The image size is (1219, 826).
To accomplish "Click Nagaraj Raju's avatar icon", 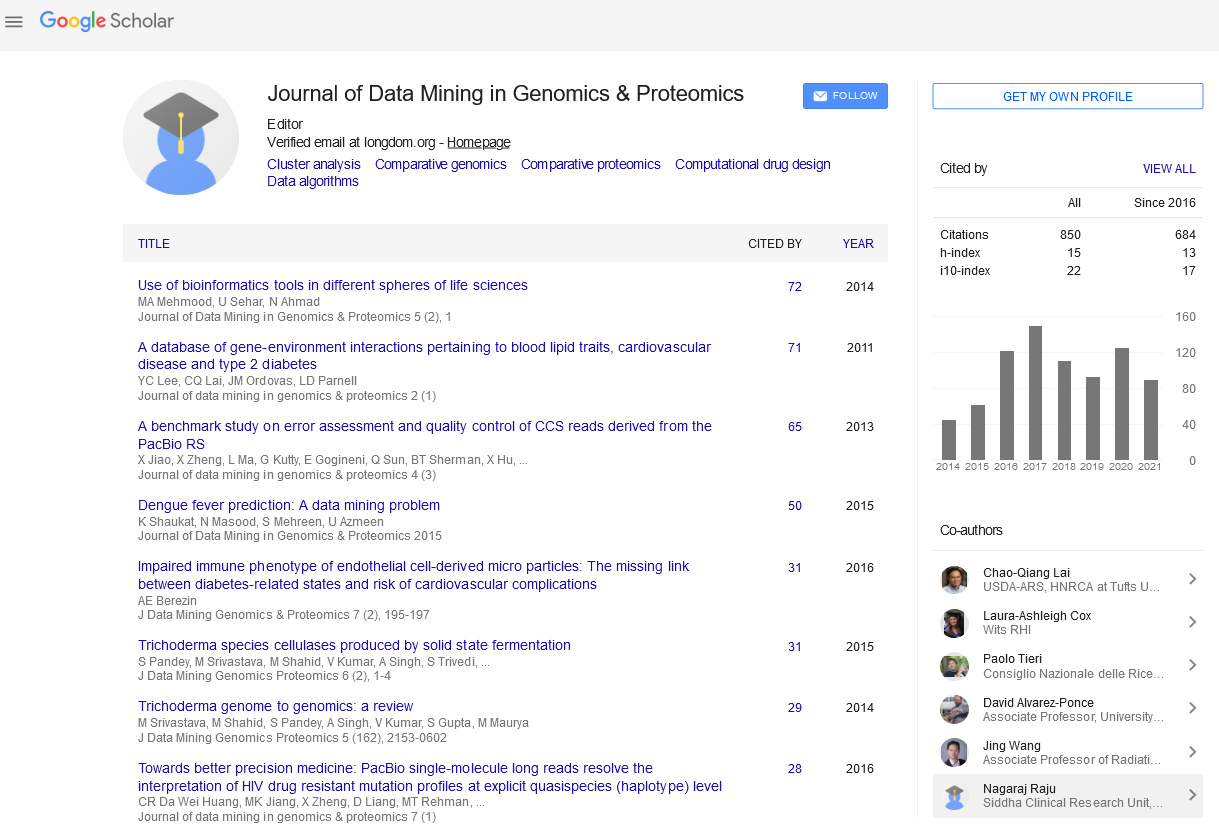I will tap(954, 796).
